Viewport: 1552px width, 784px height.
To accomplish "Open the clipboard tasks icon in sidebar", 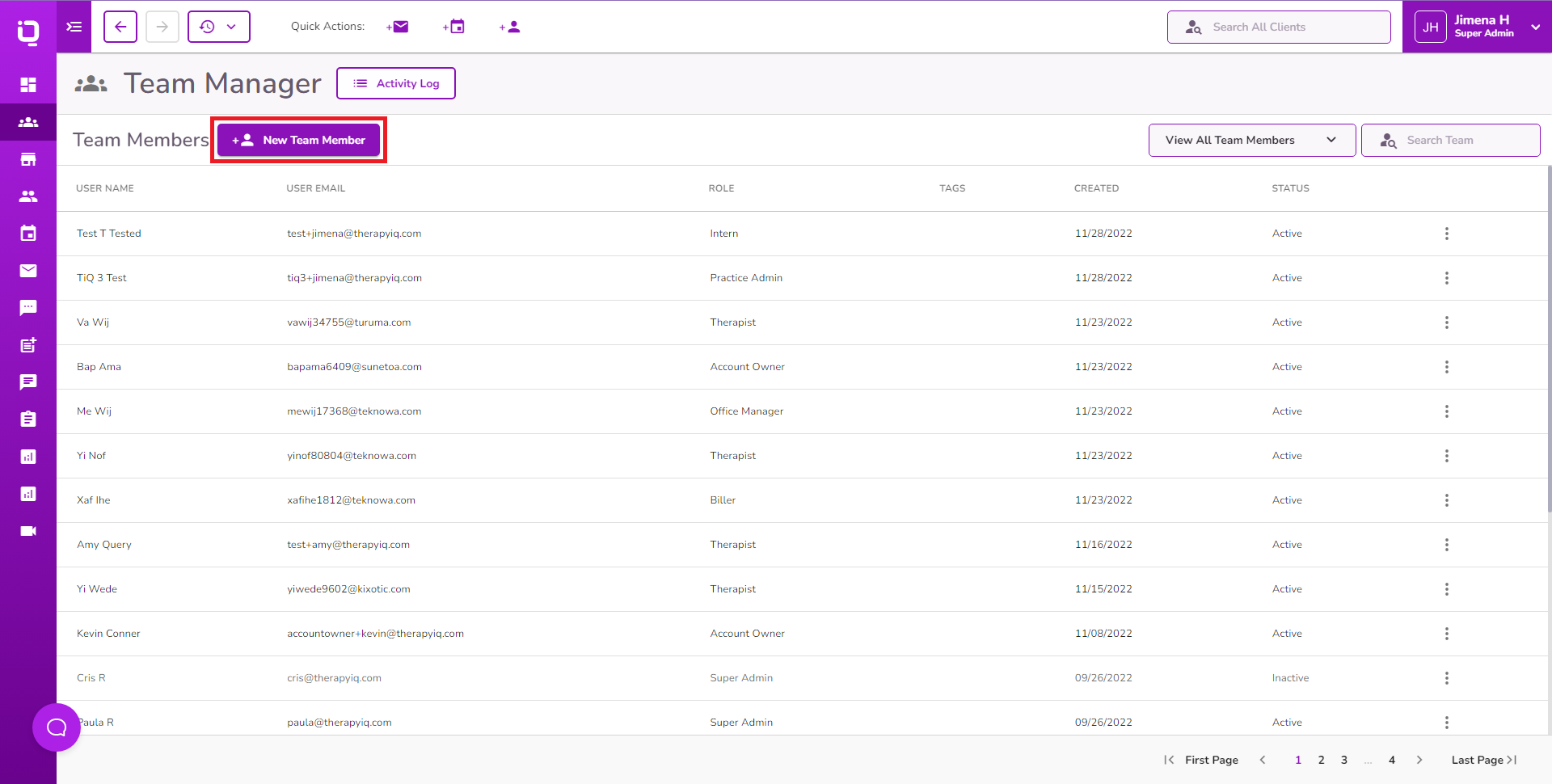I will pyautogui.click(x=28, y=419).
